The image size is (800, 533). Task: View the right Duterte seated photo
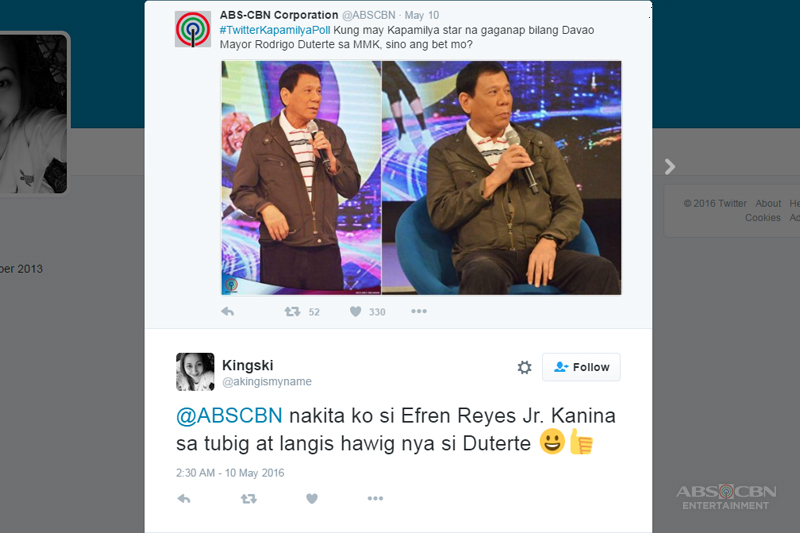coord(502,177)
